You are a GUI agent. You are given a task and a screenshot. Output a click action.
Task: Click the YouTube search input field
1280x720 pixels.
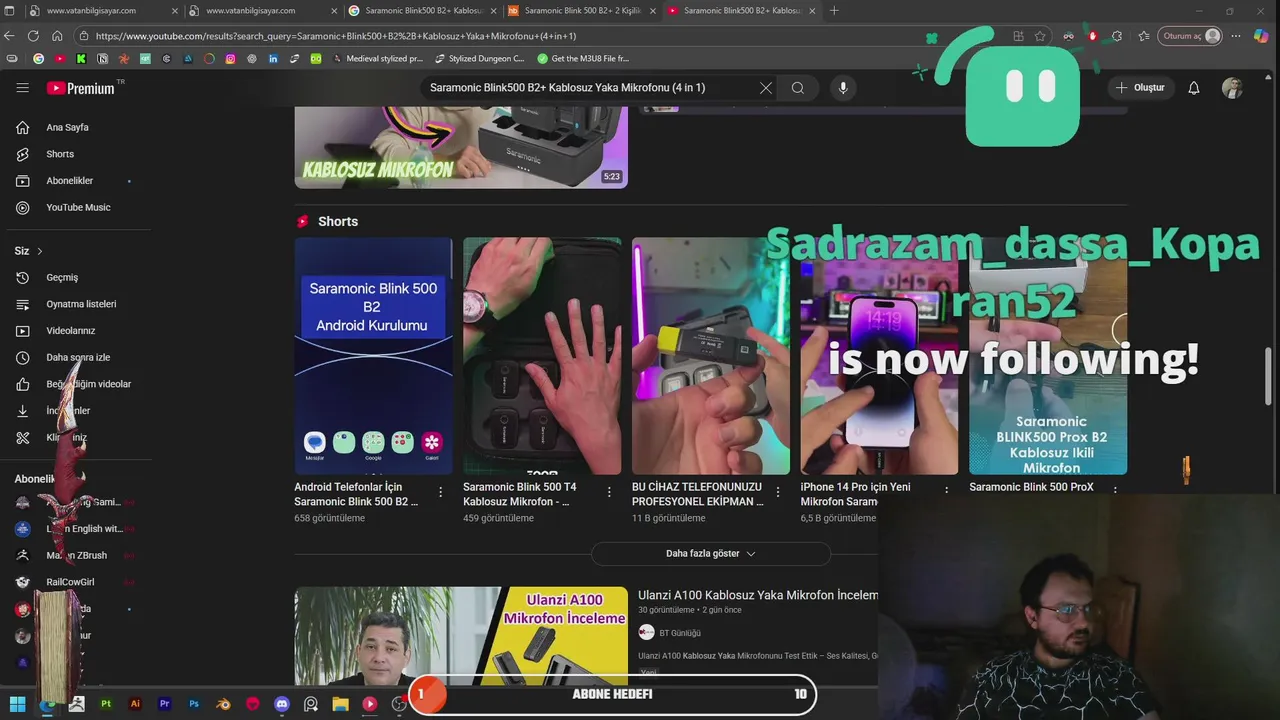pos(590,88)
